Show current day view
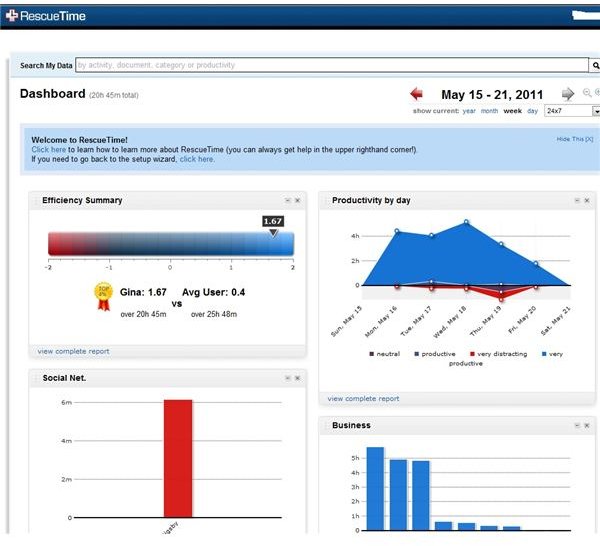The width and height of the screenshot is (600, 546). point(532,111)
